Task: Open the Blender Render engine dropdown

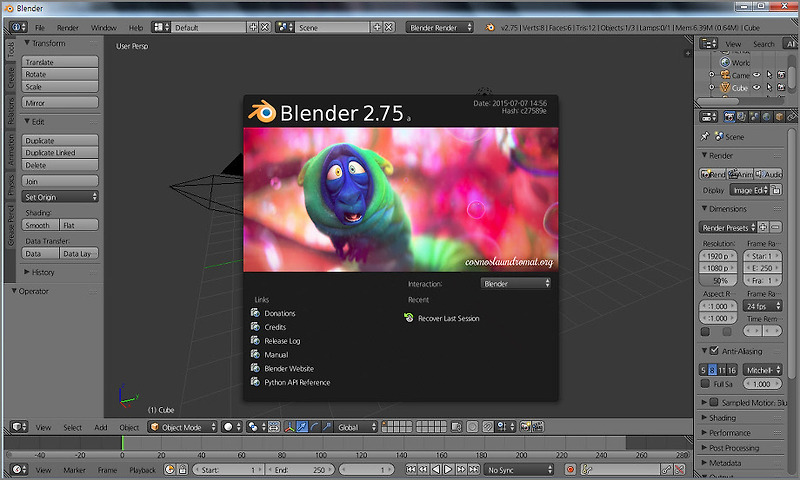Action: pos(440,27)
